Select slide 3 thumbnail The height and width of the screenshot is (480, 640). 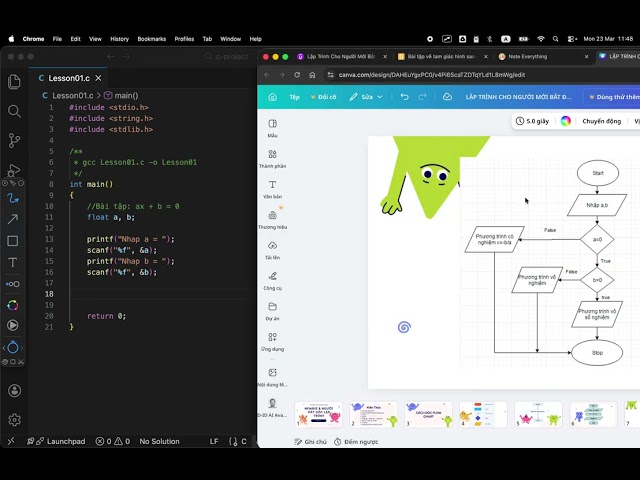click(x=428, y=414)
